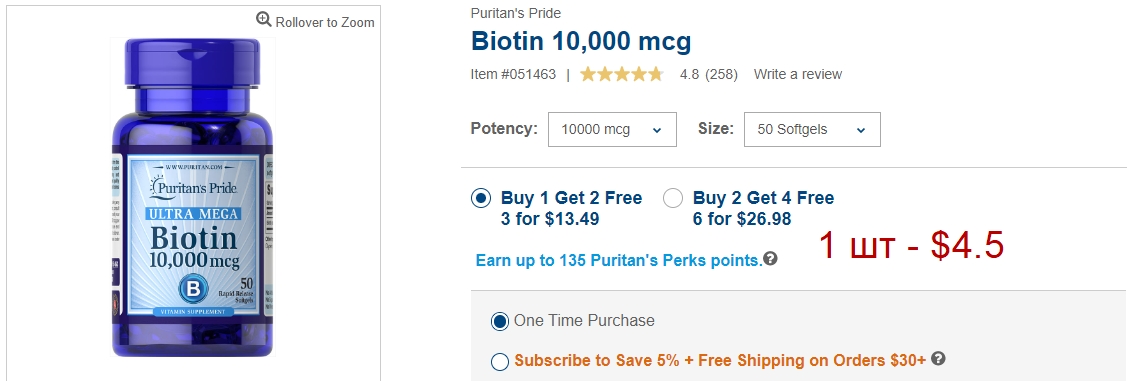This screenshot has width=1127, height=381.
Task: Open the help icon beside Subscribe to Save
Action: 938,359
